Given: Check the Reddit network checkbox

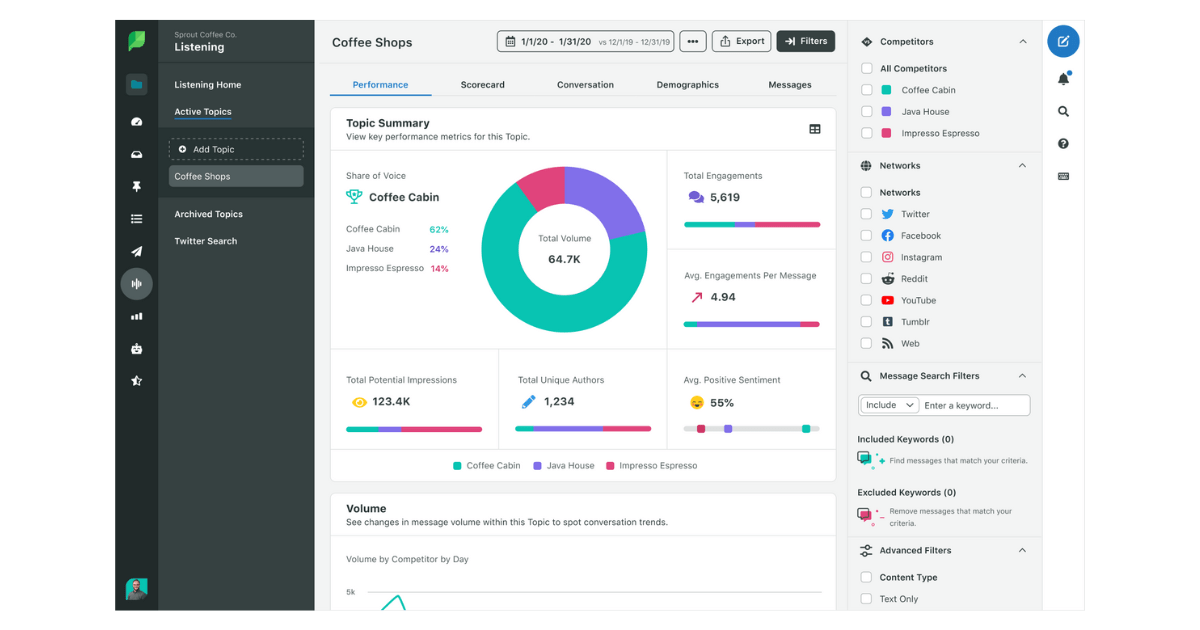Looking at the screenshot, I should 866,279.
